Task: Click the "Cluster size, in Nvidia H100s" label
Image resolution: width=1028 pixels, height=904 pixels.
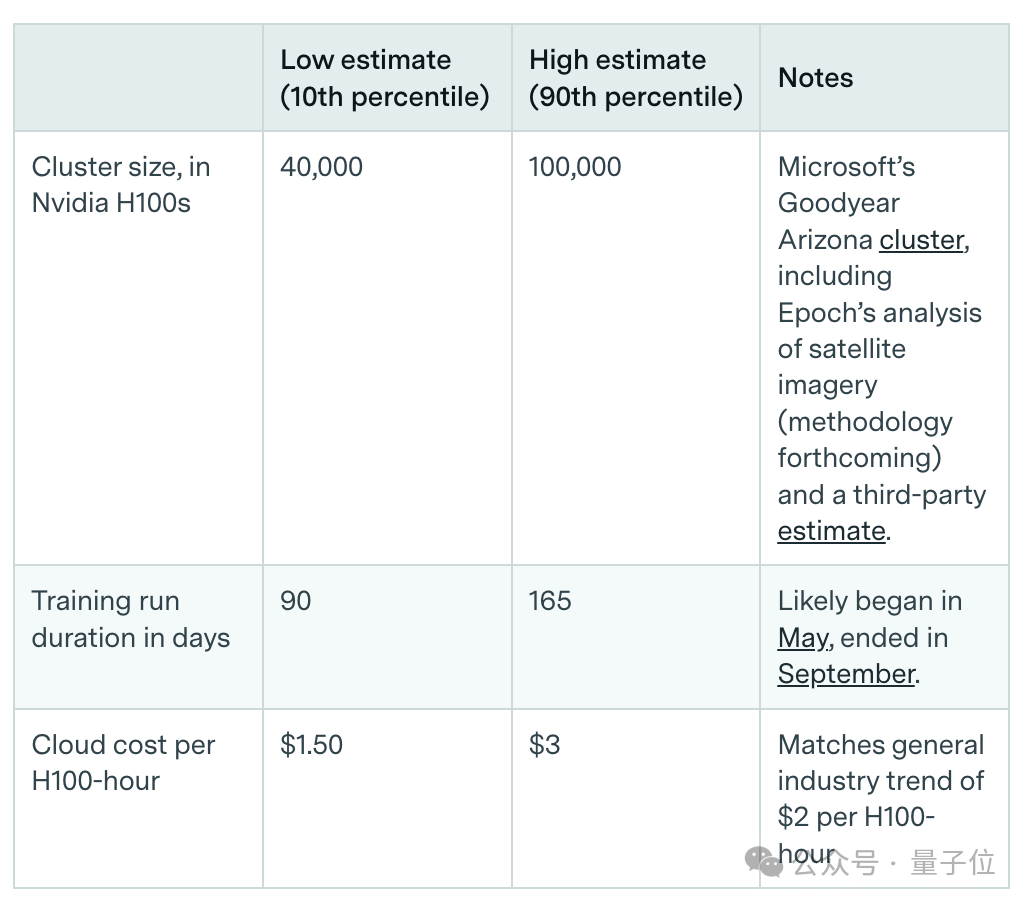Action: tap(121, 185)
